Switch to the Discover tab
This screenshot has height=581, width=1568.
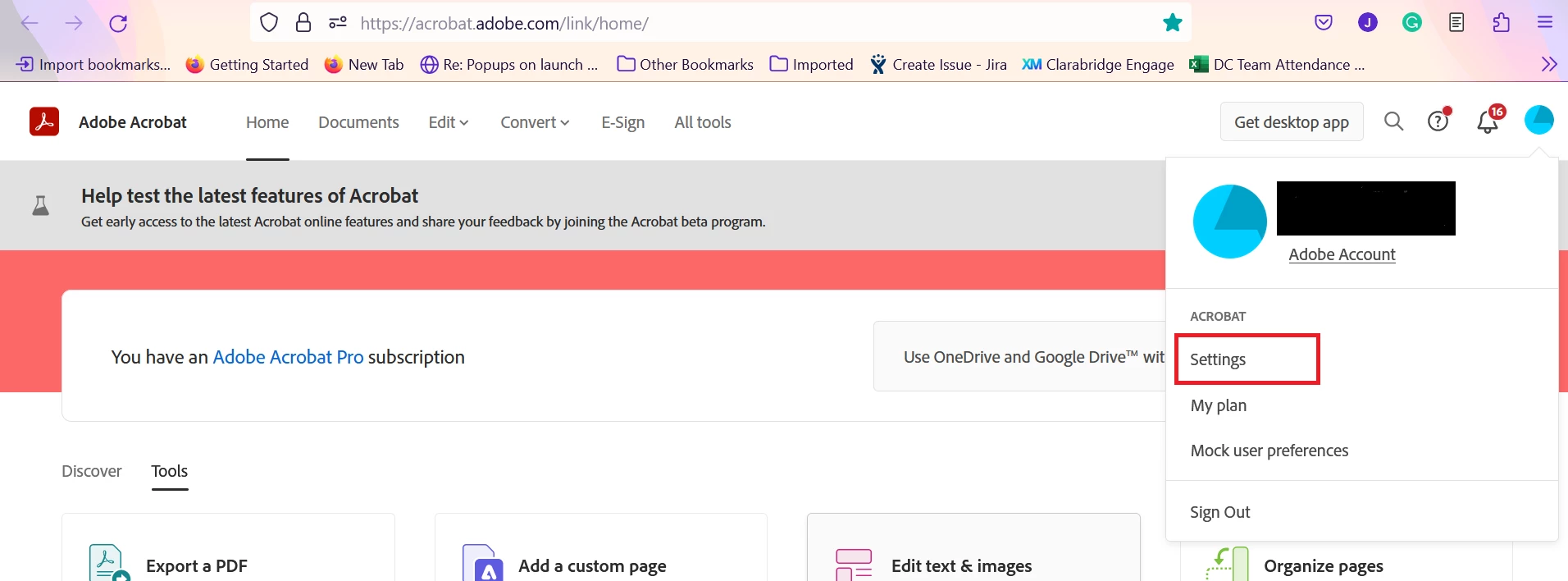pyautogui.click(x=92, y=471)
